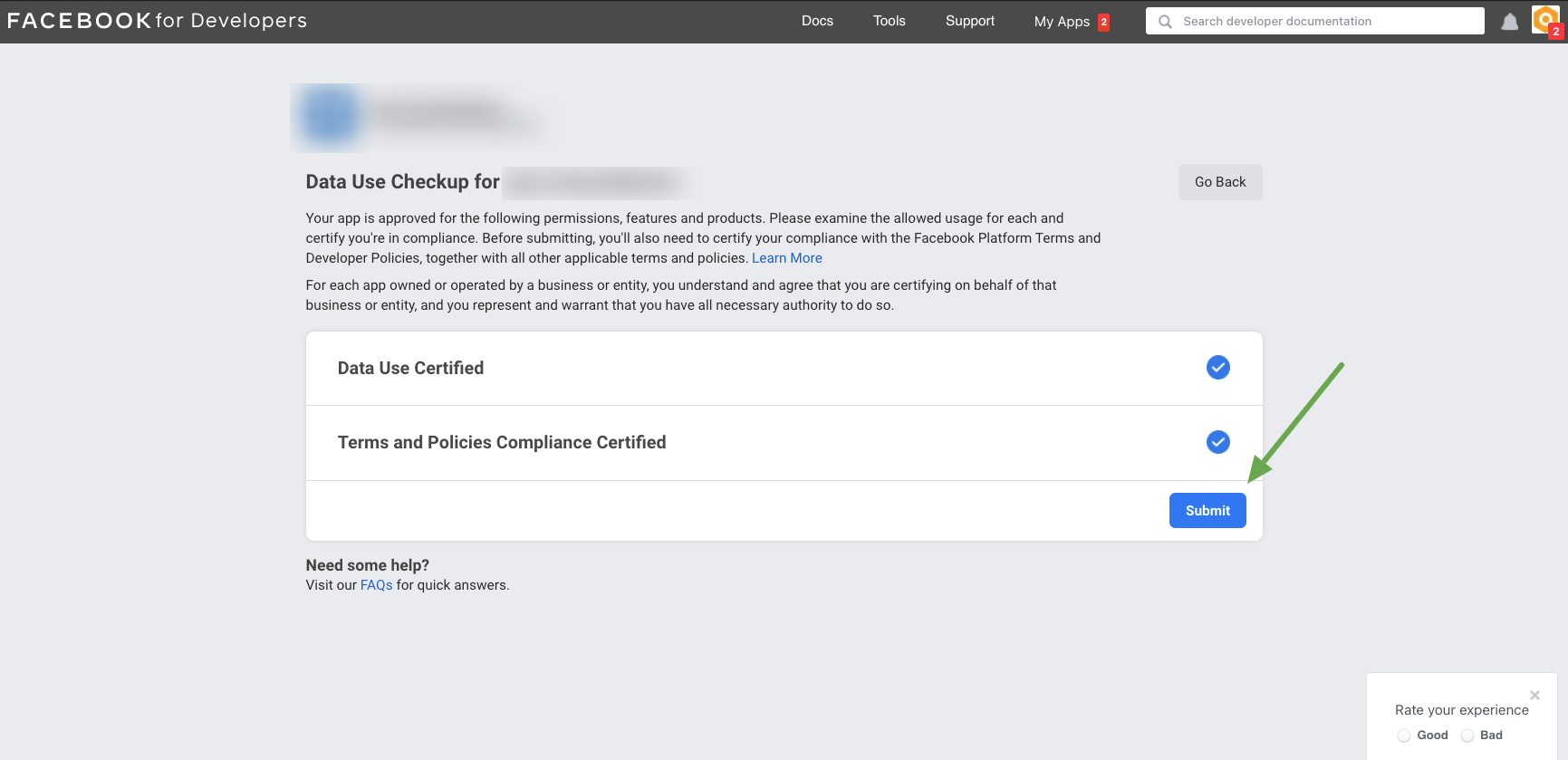Click the Rate your experience text
This screenshot has width=1568, height=760.
pos(1461,710)
